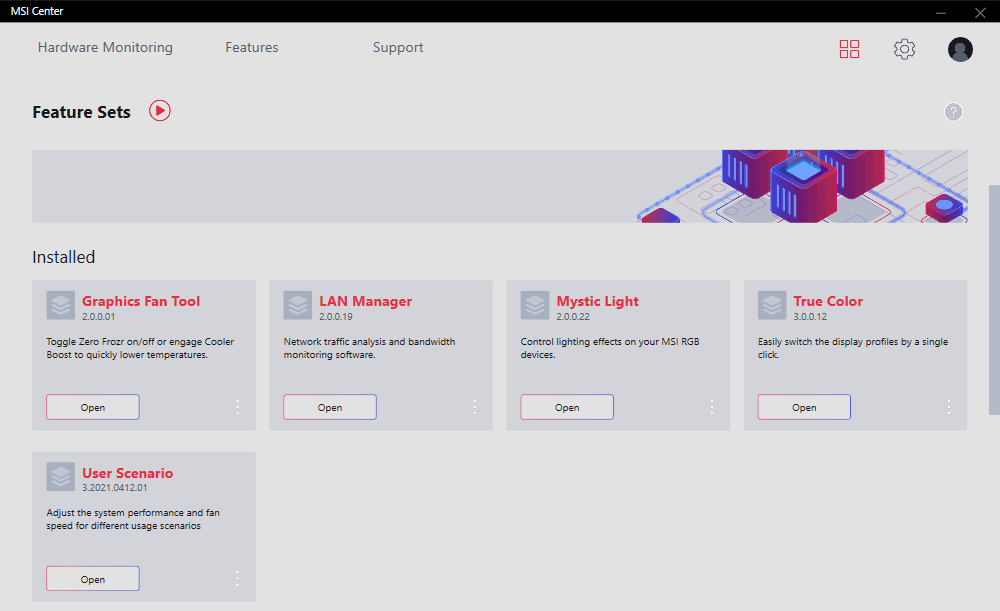The image size is (1000, 611).
Task: Open the Graphics Fan Tool feature
Action: (92, 407)
